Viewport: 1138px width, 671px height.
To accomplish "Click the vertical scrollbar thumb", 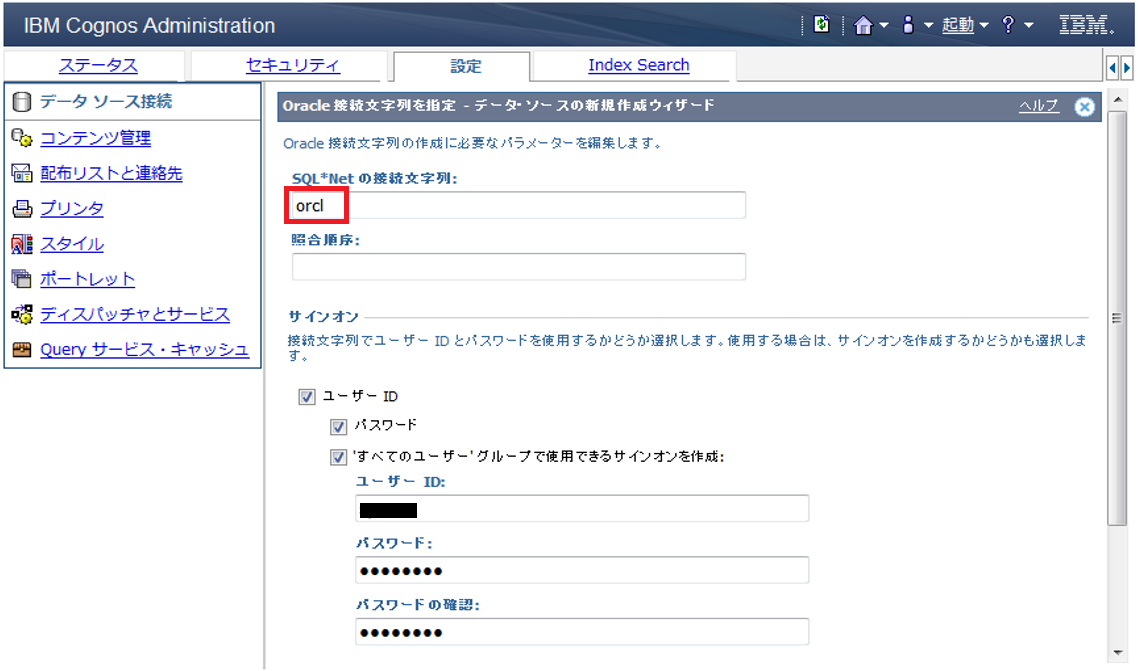I will (x=1118, y=318).
